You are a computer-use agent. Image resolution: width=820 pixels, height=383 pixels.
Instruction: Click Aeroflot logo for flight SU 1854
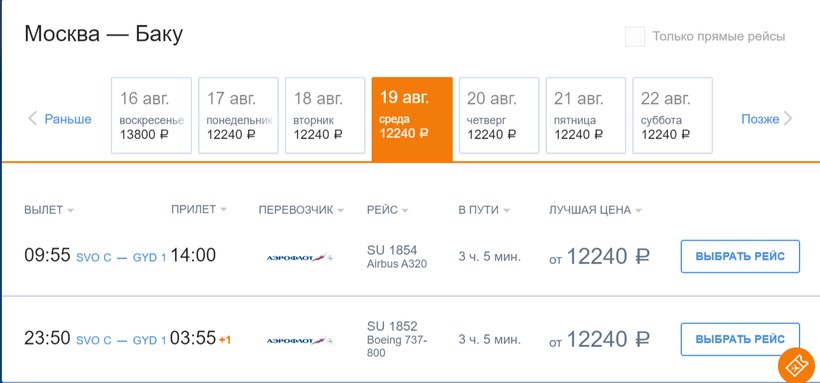click(x=300, y=257)
